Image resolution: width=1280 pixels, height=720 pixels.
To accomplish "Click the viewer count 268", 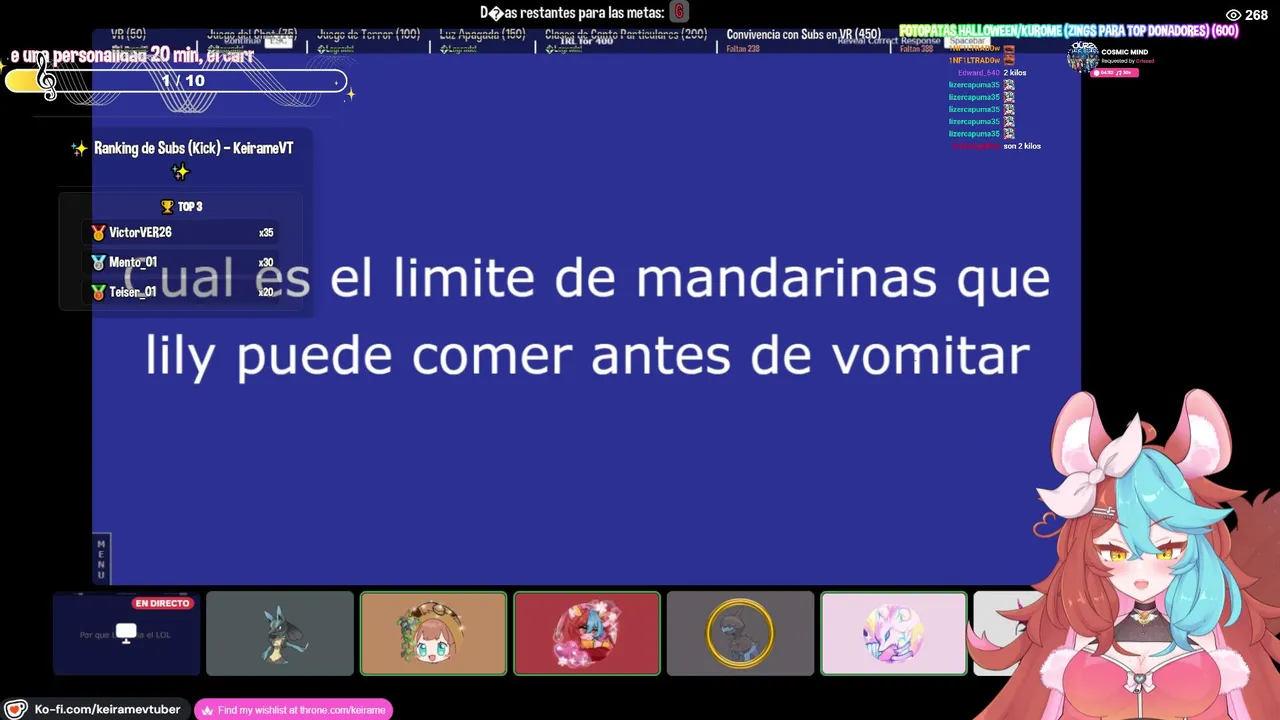I will coord(1256,15).
